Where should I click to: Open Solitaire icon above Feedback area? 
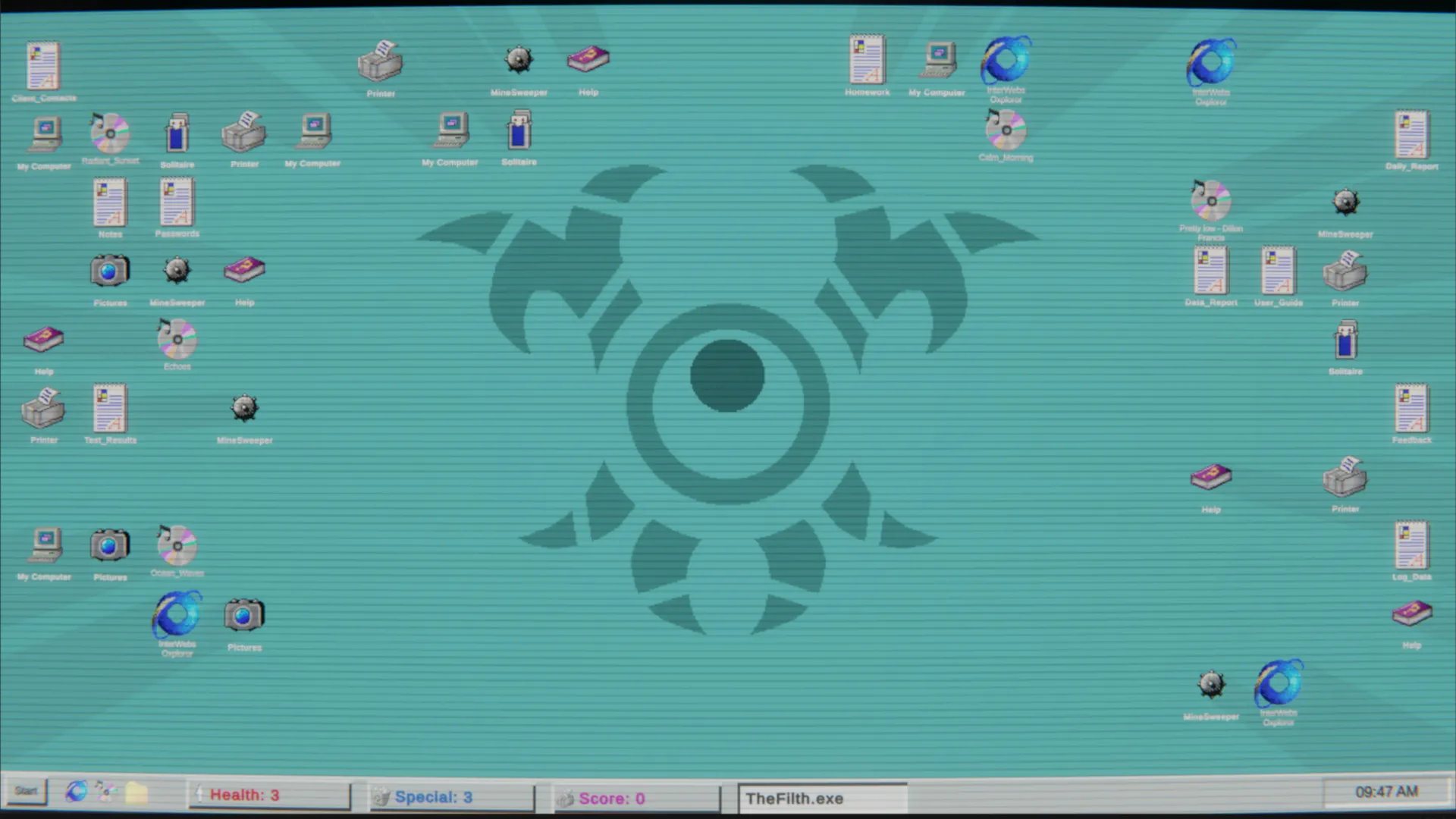click(x=1345, y=340)
